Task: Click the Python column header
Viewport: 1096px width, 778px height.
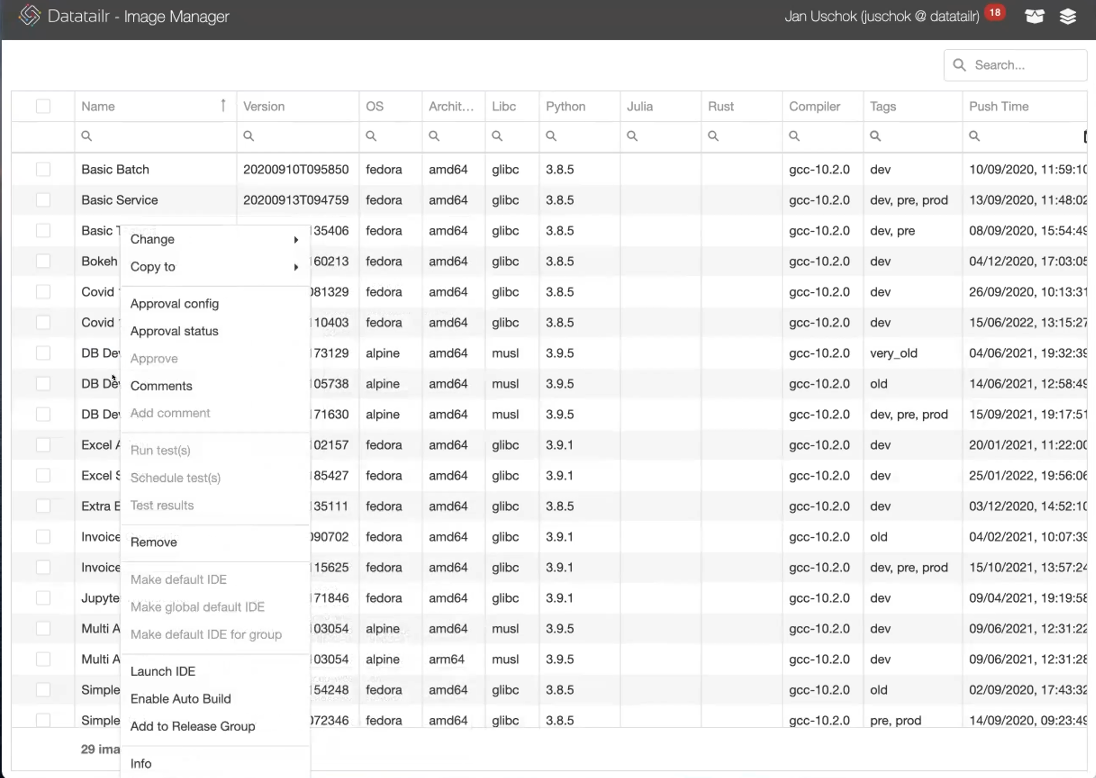Action: [x=579, y=106]
